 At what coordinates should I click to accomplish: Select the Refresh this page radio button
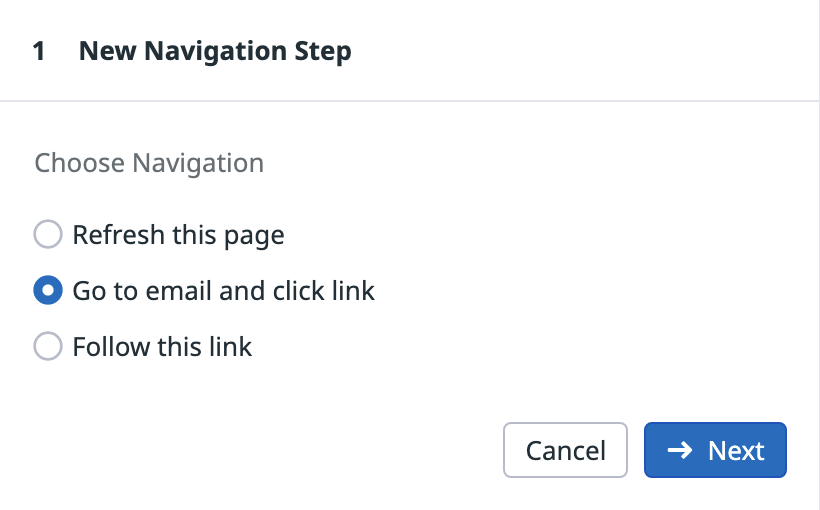[x=47, y=235]
